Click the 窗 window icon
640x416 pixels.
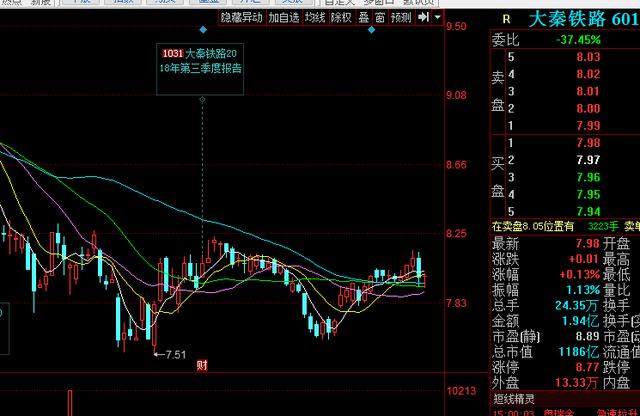point(380,17)
